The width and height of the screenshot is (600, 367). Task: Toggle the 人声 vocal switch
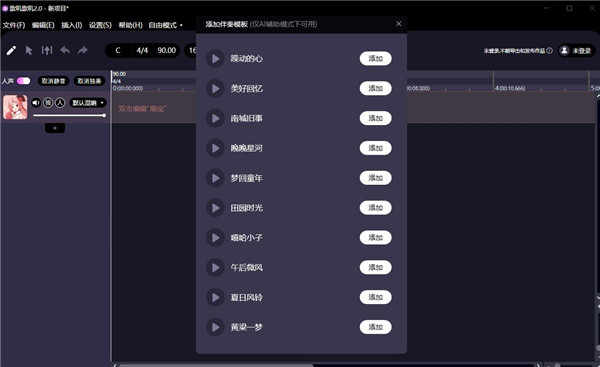[23, 81]
